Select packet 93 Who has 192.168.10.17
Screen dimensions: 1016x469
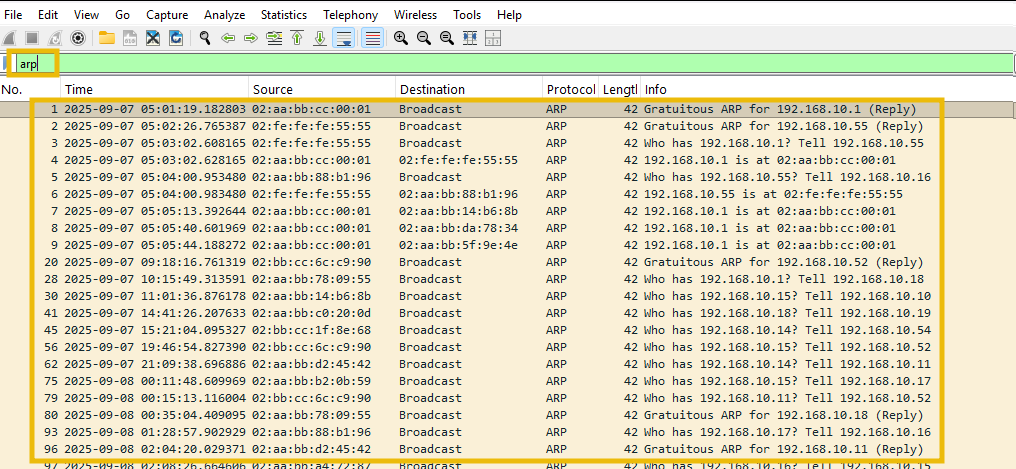click(508, 432)
